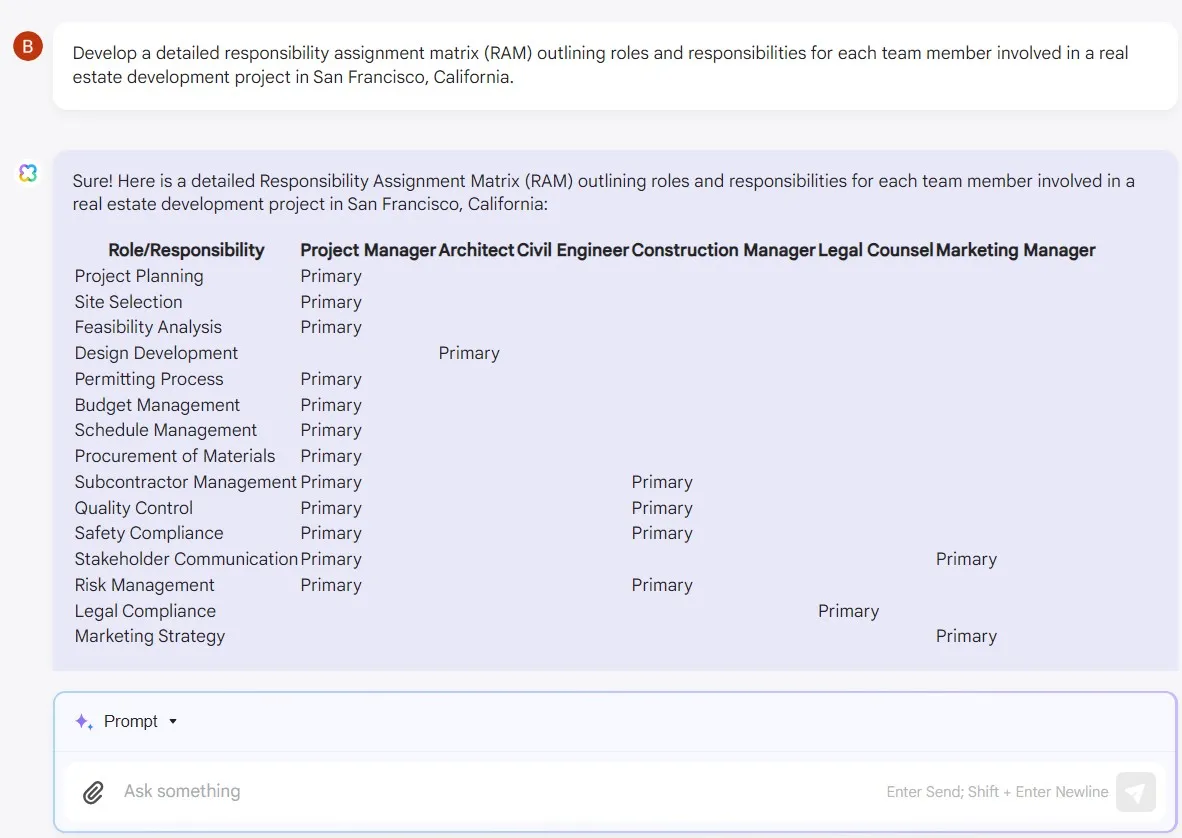Click the sparkle icon beside Prompt
Viewport: 1182px width, 838px height.
(84, 721)
